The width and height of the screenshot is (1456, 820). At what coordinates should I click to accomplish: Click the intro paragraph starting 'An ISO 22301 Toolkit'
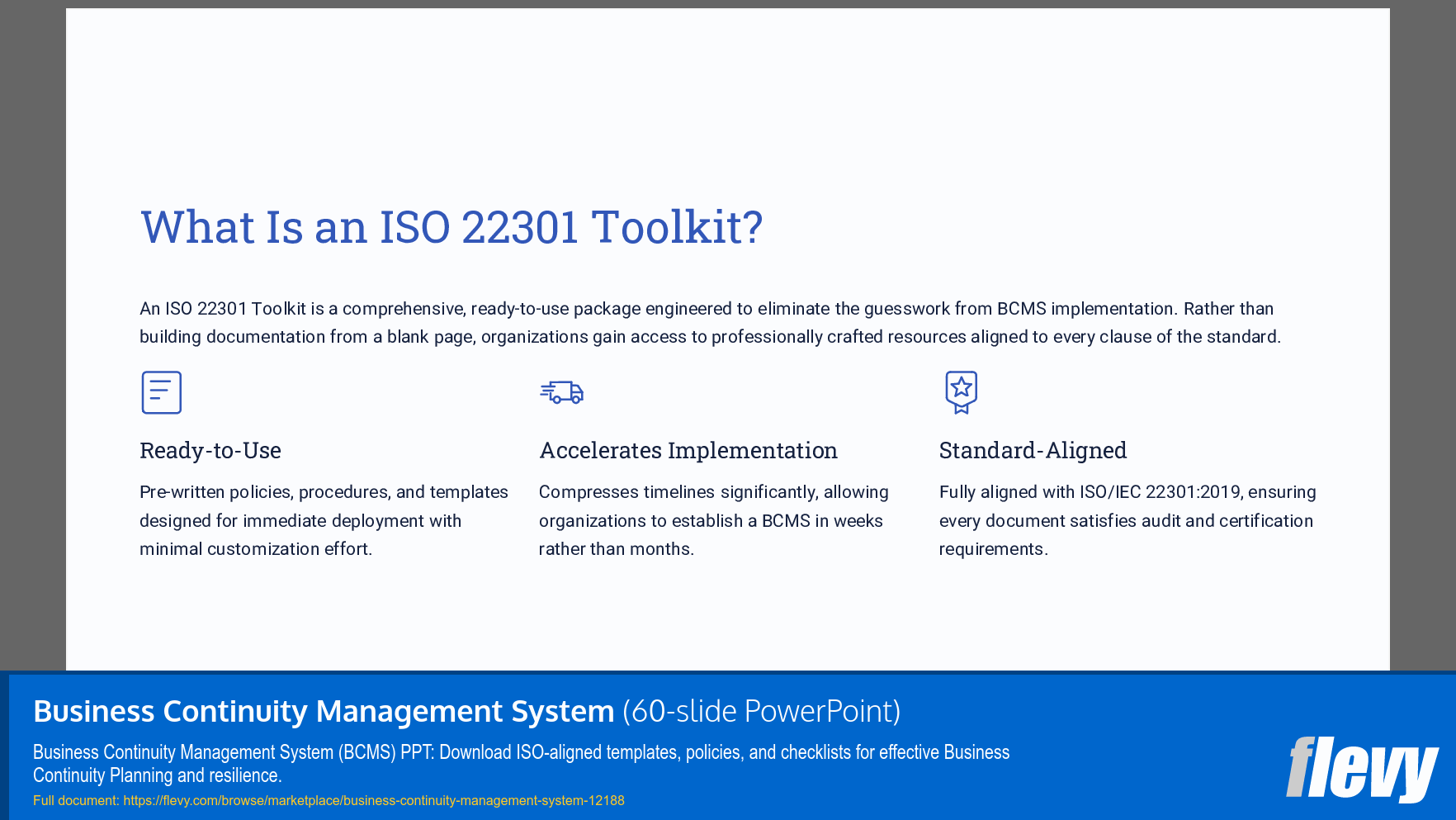[x=710, y=323]
